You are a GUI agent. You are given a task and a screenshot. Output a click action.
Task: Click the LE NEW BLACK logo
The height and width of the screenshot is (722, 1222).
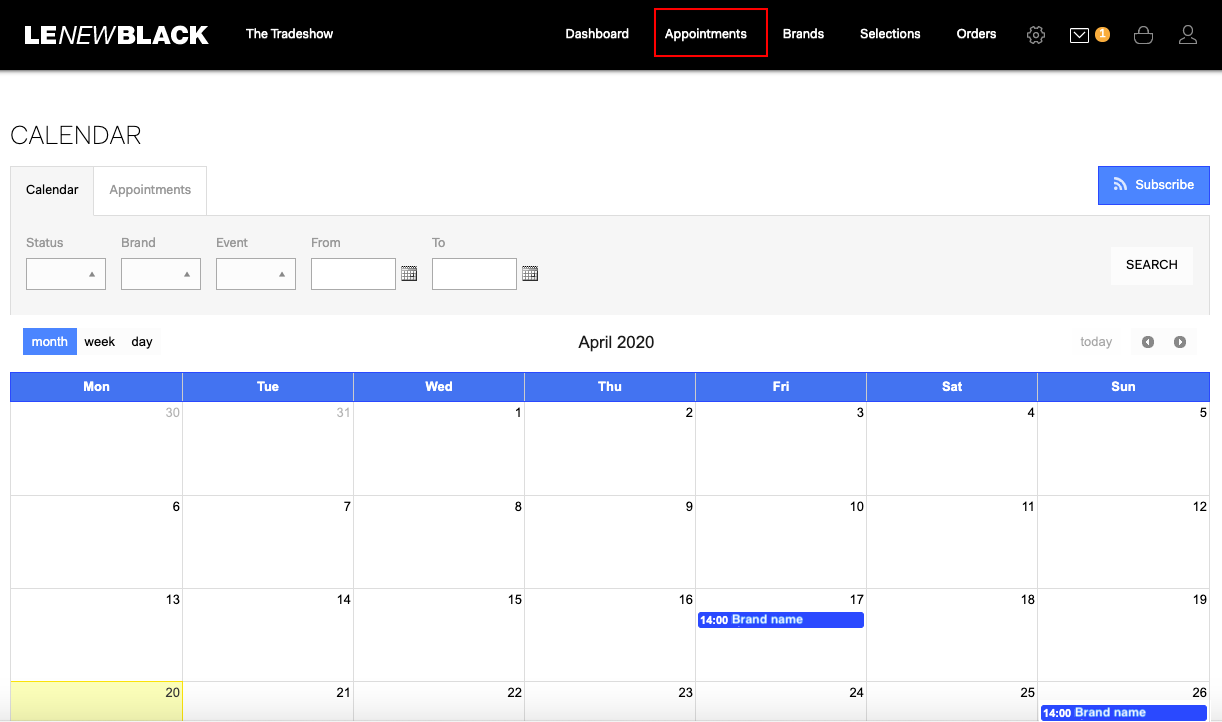point(116,35)
